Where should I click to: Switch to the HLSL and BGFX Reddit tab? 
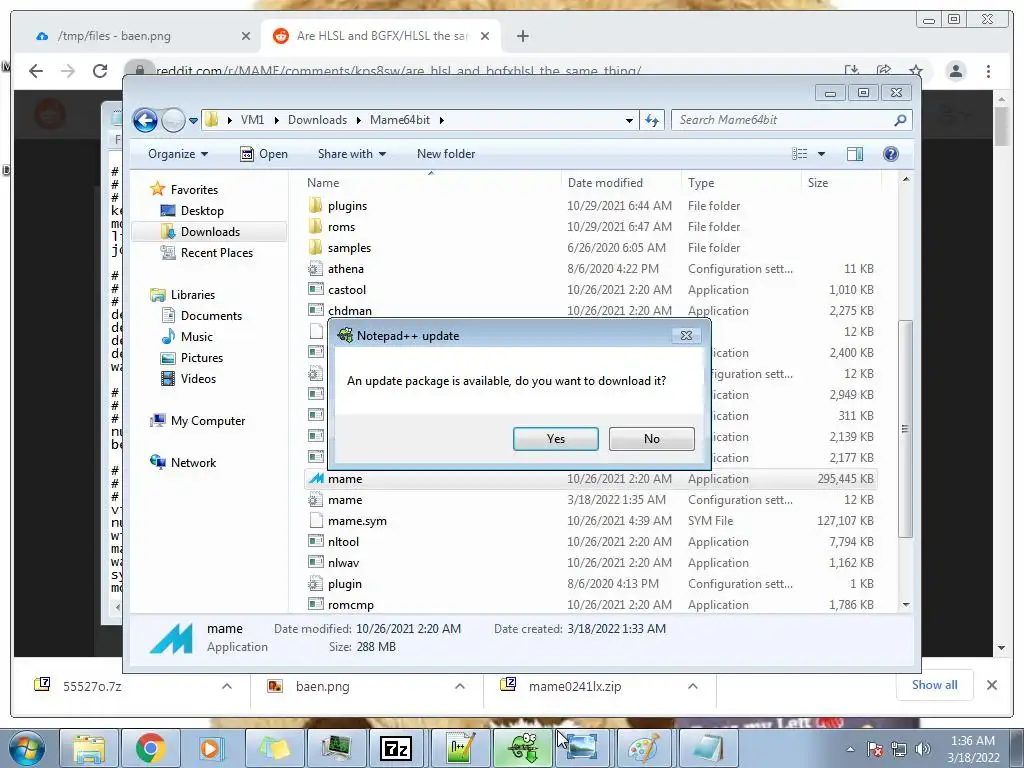381,36
